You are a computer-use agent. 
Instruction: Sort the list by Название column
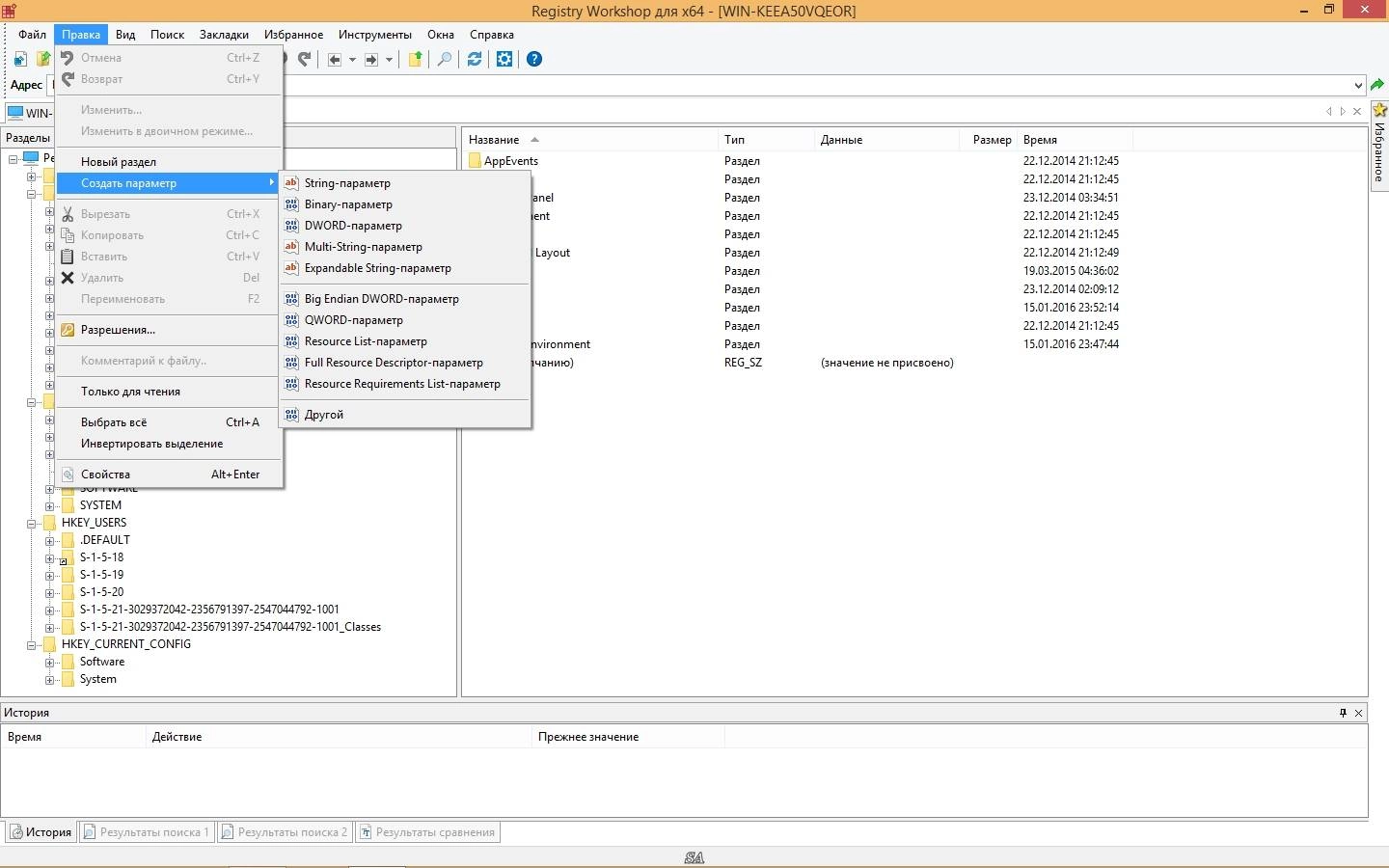tap(591, 140)
